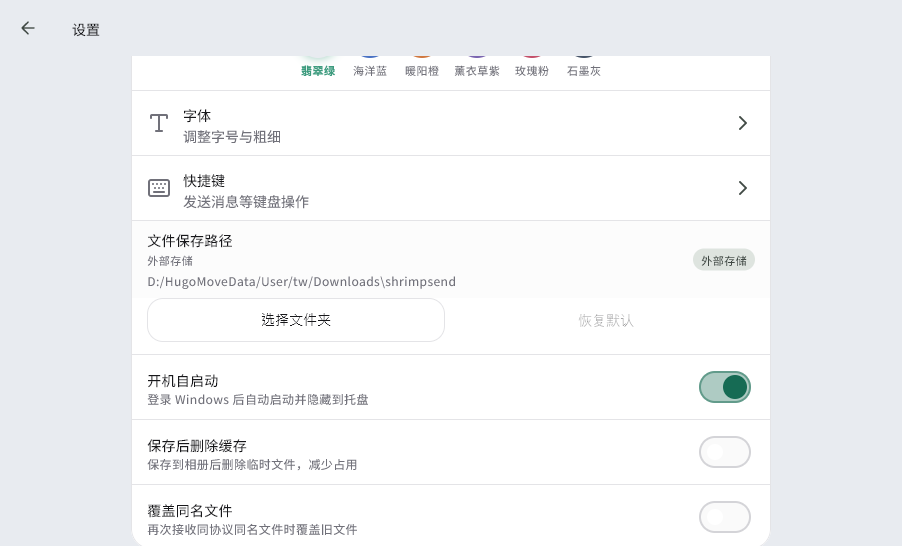The height and width of the screenshot is (546, 902).
Task: Click the 发送消息等键盘操作 subtitle
Action: tap(246, 202)
